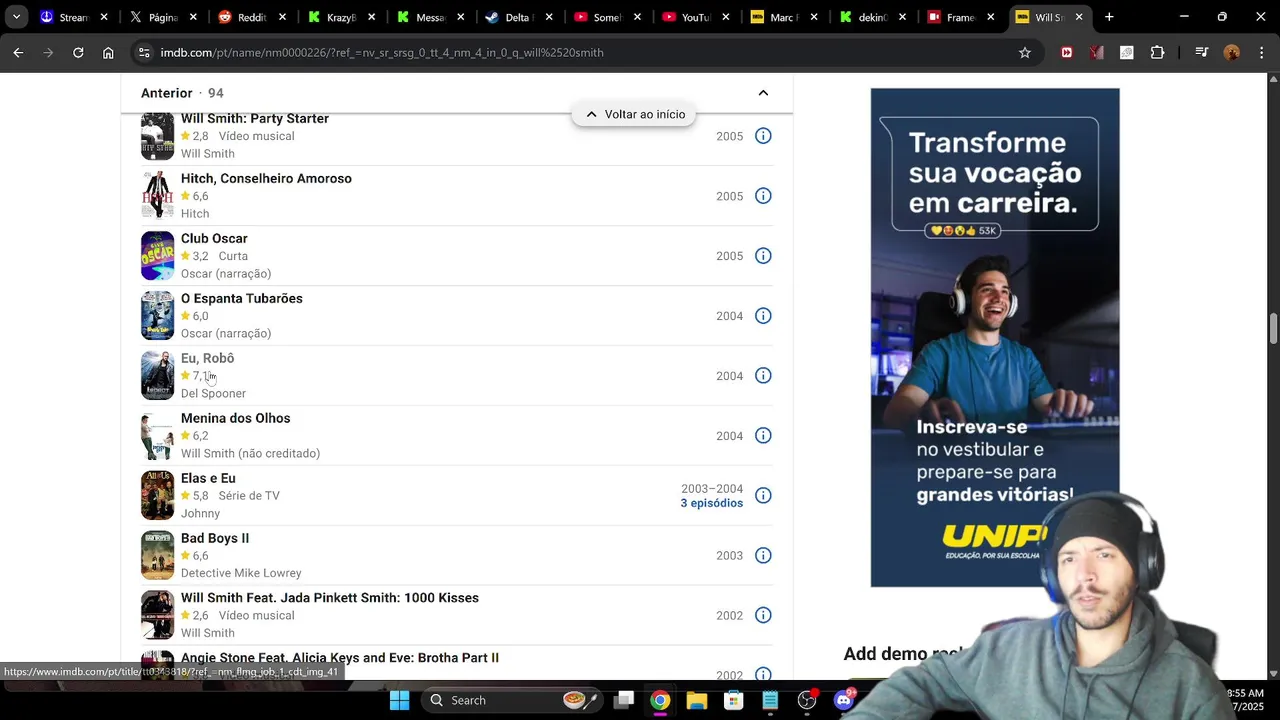The width and height of the screenshot is (1280, 720).
Task: Open info icon for Menina dos Olhos
Action: (763, 436)
